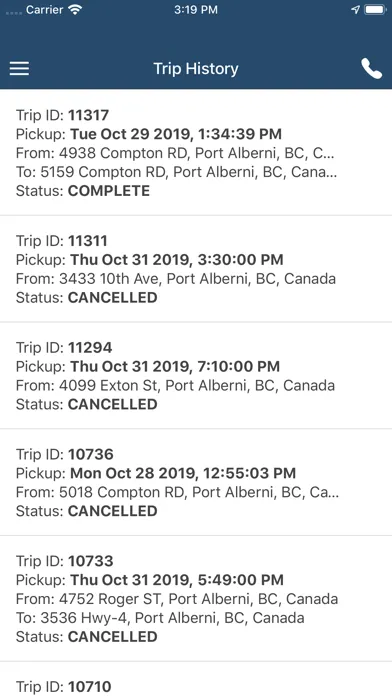Tap From 4938 Compton RD address
The width and height of the screenshot is (392, 696).
click(x=175, y=153)
